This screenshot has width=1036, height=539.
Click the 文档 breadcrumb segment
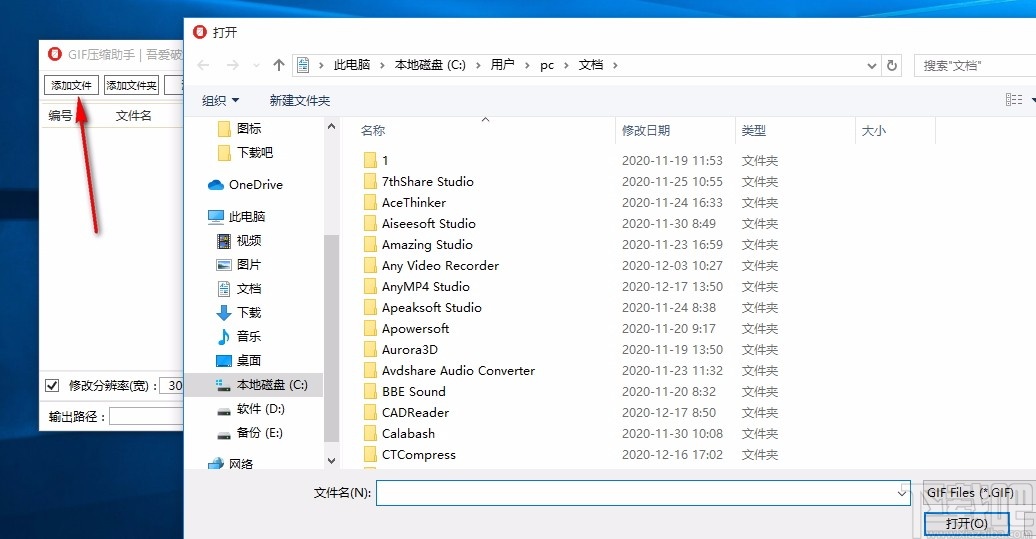[x=591, y=65]
